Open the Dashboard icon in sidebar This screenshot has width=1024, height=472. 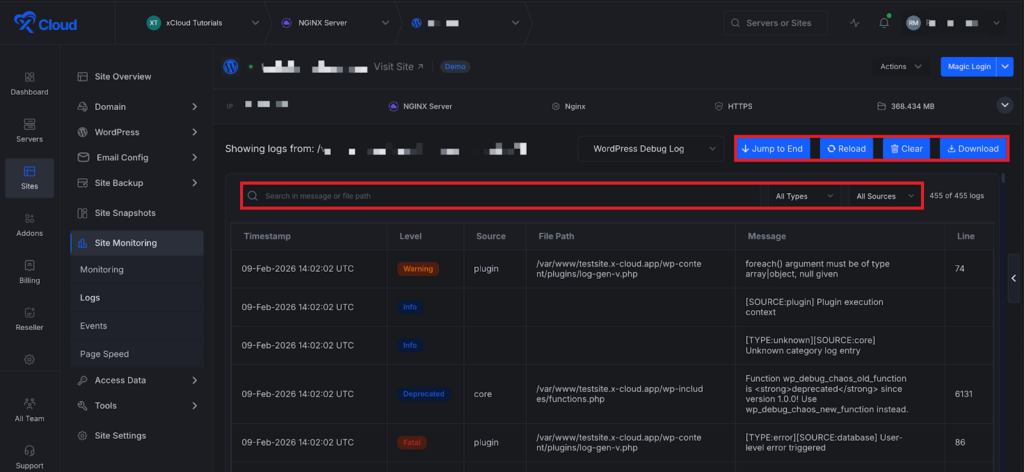click(x=29, y=77)
